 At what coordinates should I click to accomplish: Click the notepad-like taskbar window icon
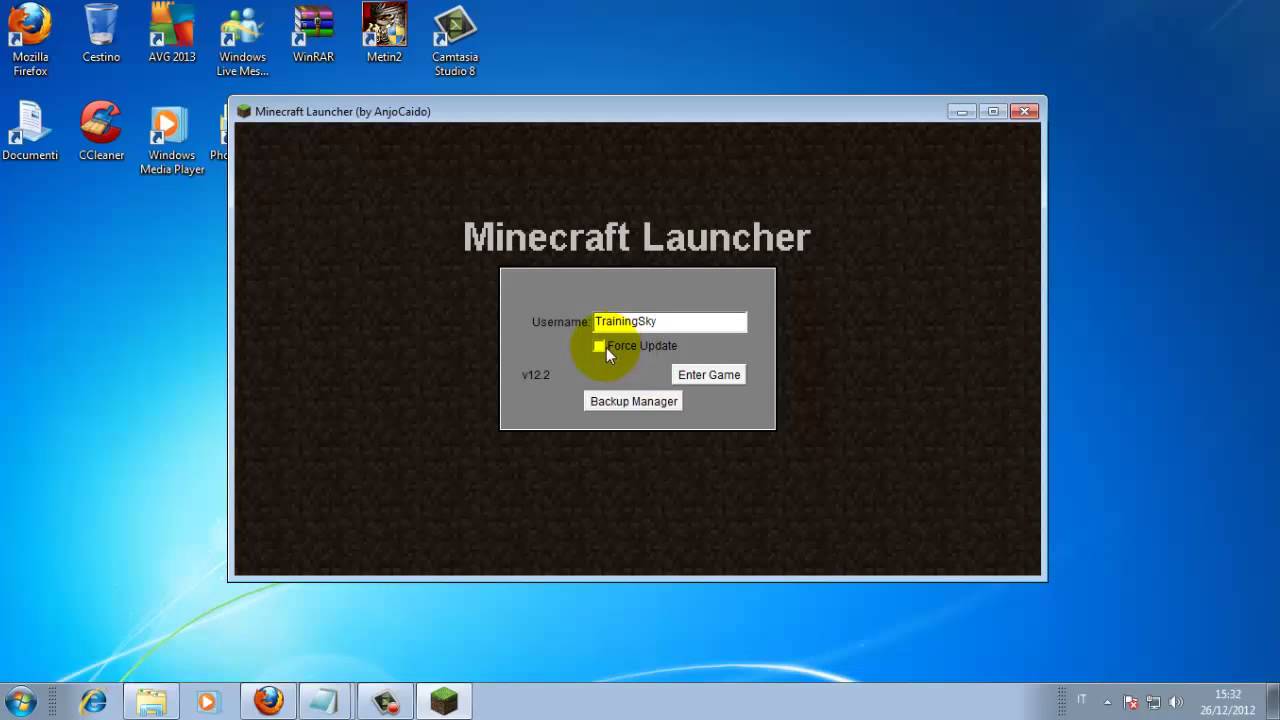point(325,701)
